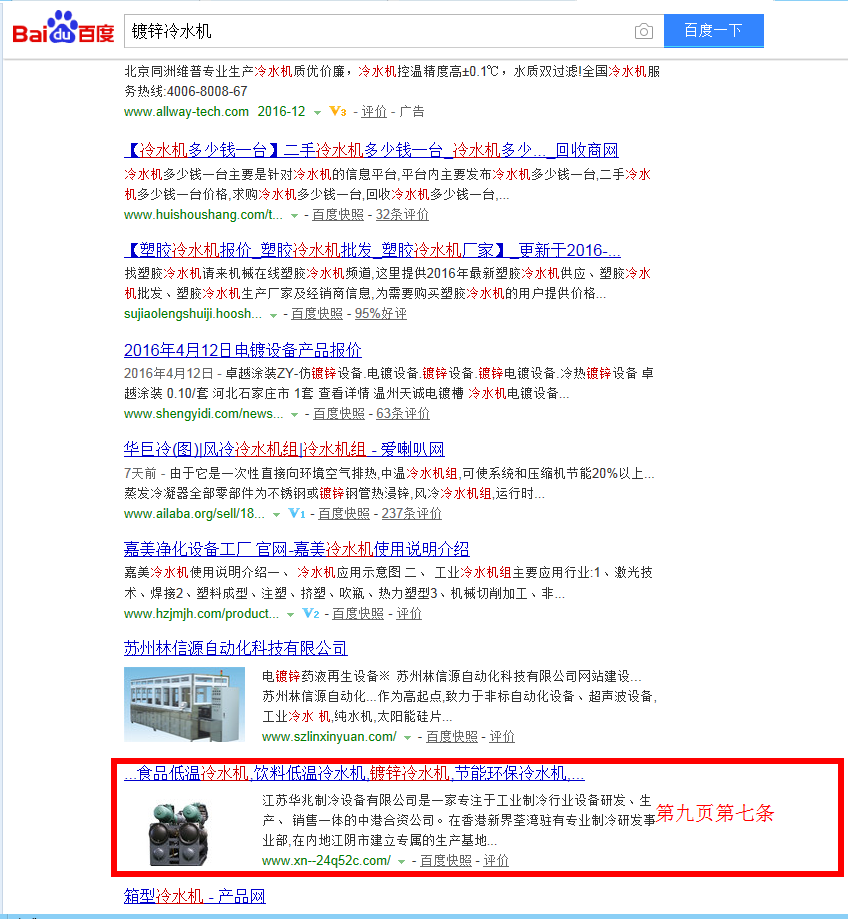Click 评价 link for xn--24q52c.com result

(496, 860)
